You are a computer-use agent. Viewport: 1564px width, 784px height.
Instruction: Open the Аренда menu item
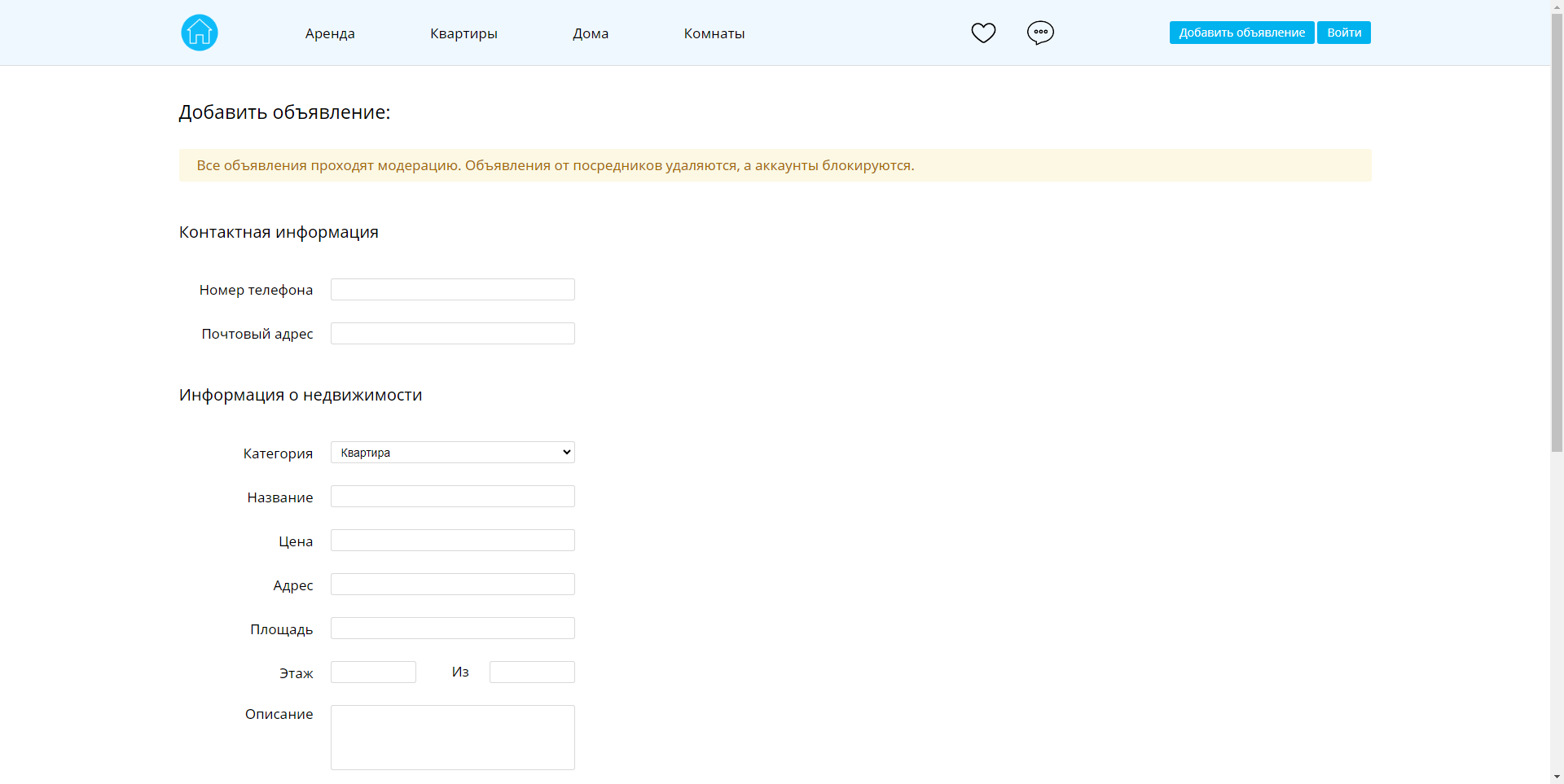(x=330, y=33)
